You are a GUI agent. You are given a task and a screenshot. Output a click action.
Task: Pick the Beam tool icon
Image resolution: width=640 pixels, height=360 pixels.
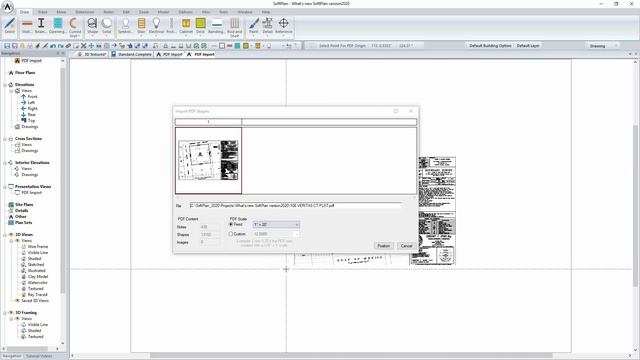[x=41, y=25]
